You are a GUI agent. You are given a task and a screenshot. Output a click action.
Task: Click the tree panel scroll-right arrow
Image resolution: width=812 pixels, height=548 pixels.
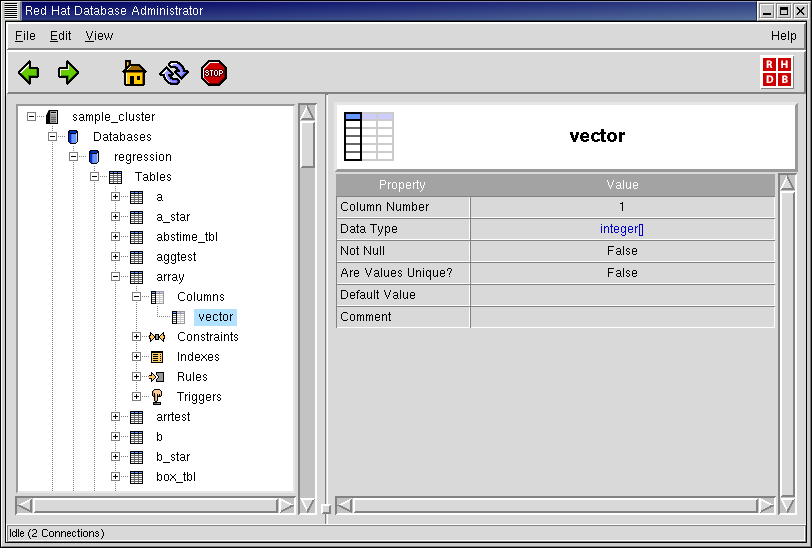pyautogui.click(x=285, y=506)
